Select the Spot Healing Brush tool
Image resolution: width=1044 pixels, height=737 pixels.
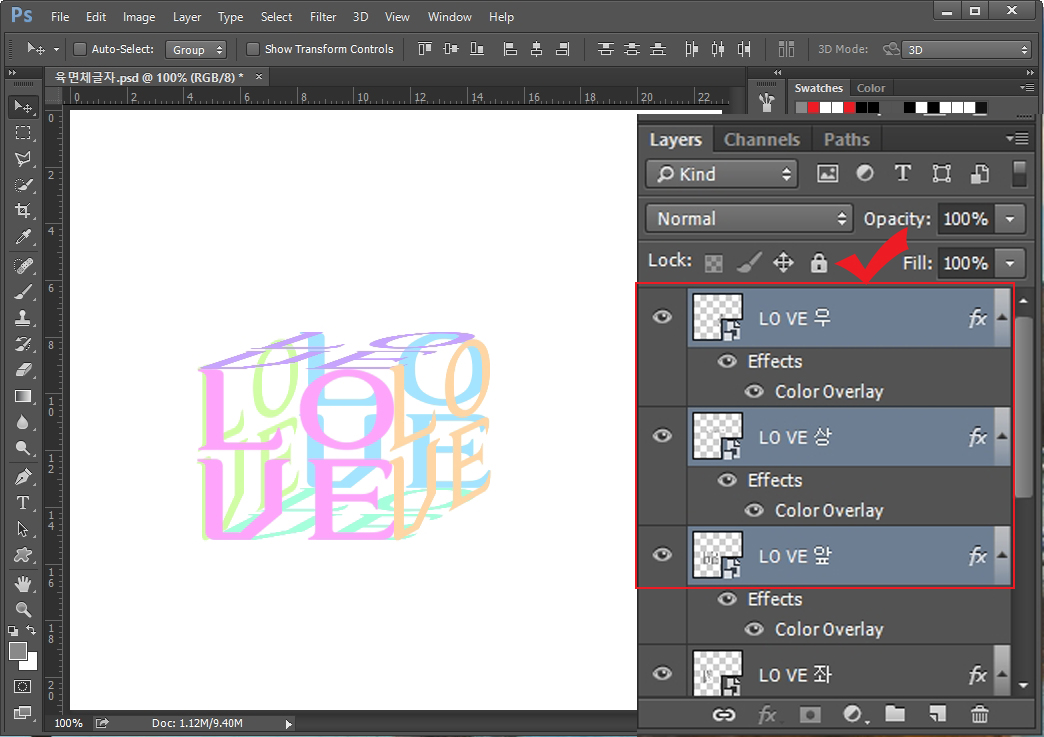pos(23,266)
